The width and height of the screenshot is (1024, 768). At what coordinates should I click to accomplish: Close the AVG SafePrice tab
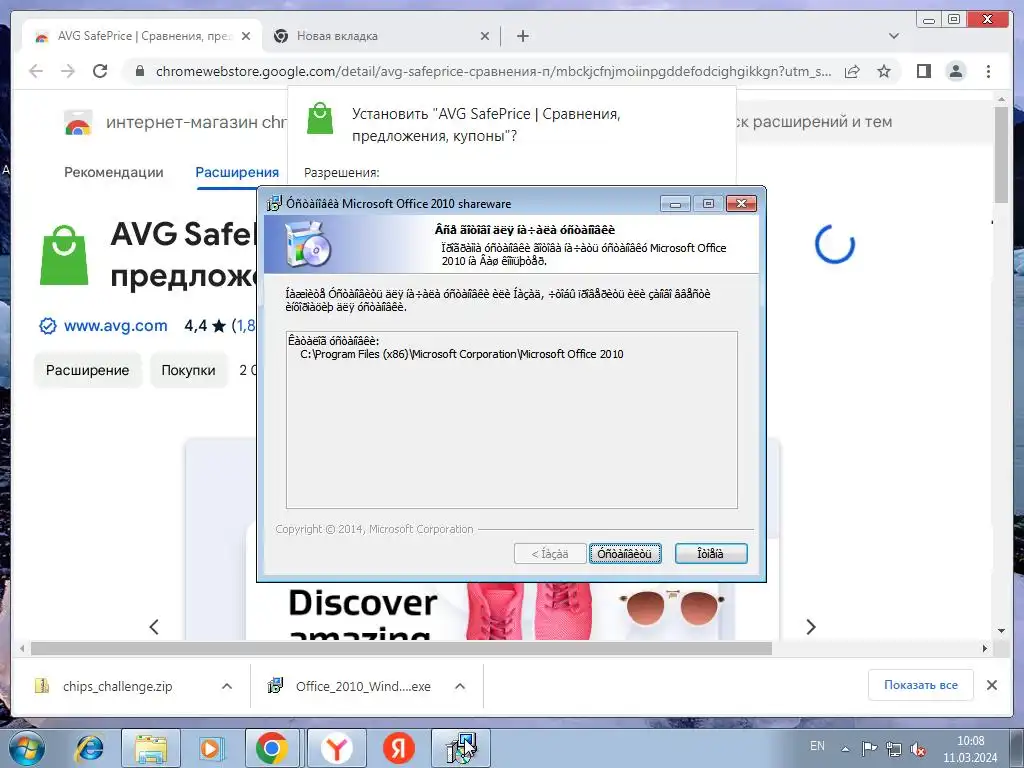tap(246, 36)
